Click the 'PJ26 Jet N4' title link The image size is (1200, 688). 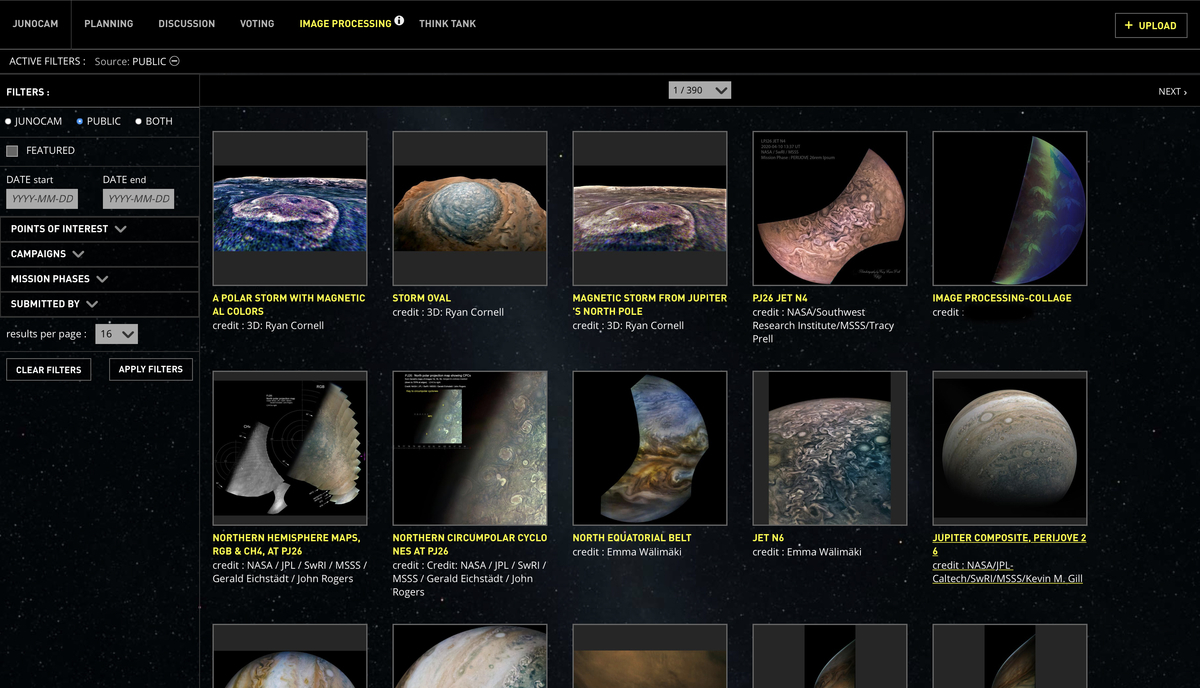779,298
